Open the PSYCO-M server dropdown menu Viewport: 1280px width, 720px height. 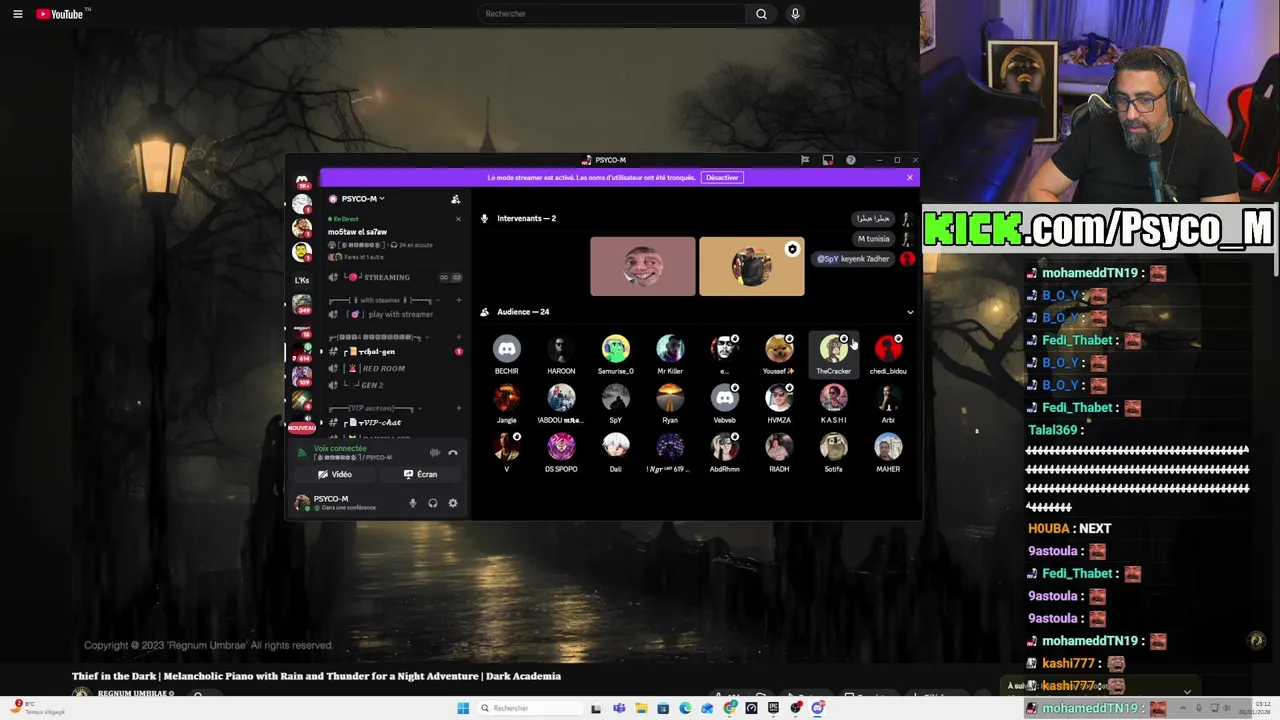(363, 198)
